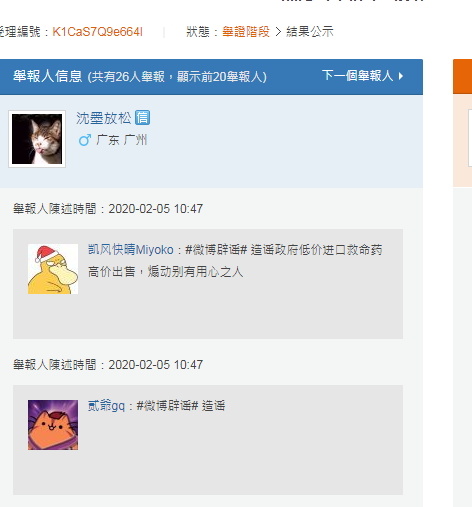
Task: Click the chevron between status stages
Action: click(278, 32)
